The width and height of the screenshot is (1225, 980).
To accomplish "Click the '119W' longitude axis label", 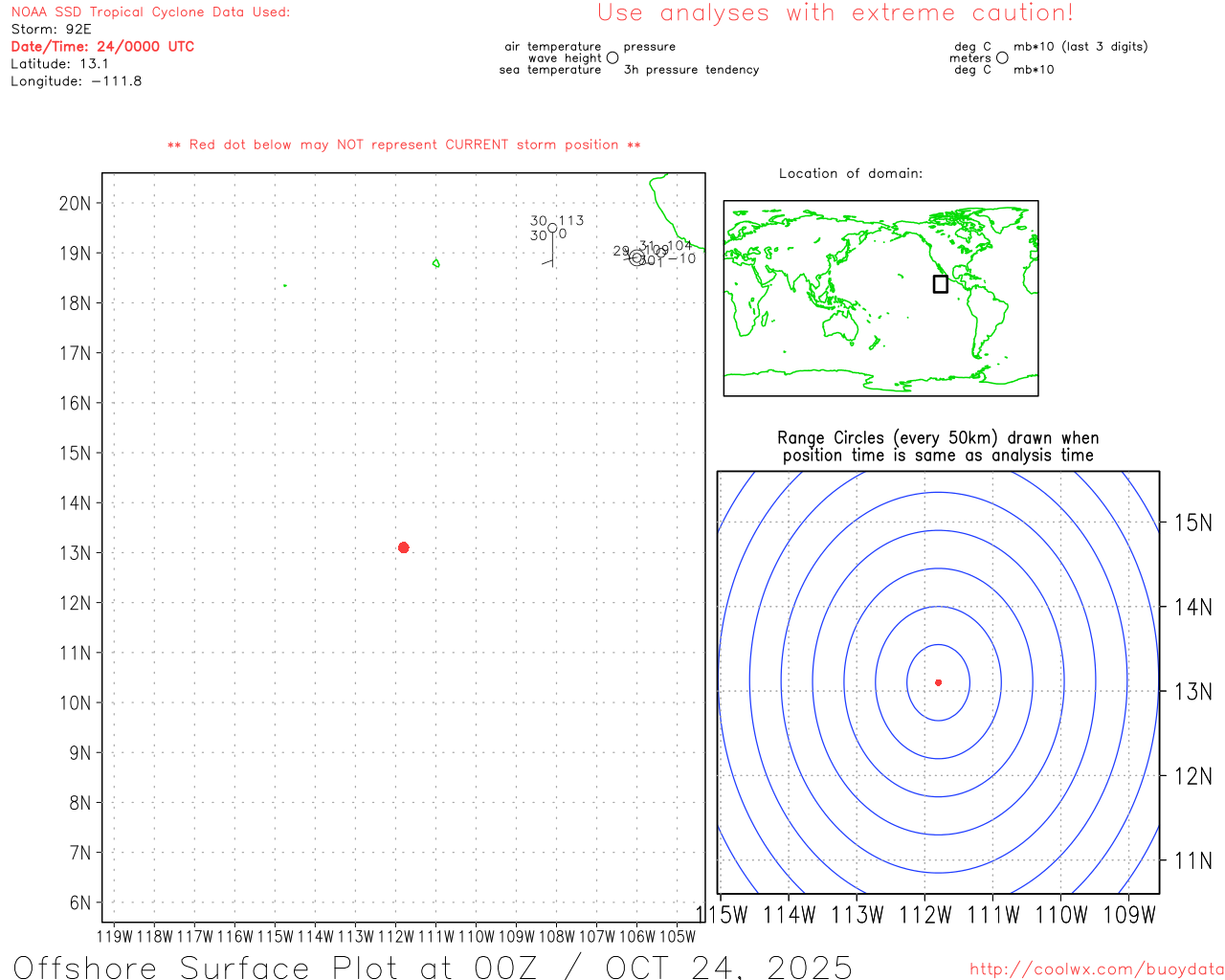I will coord(115,937).
